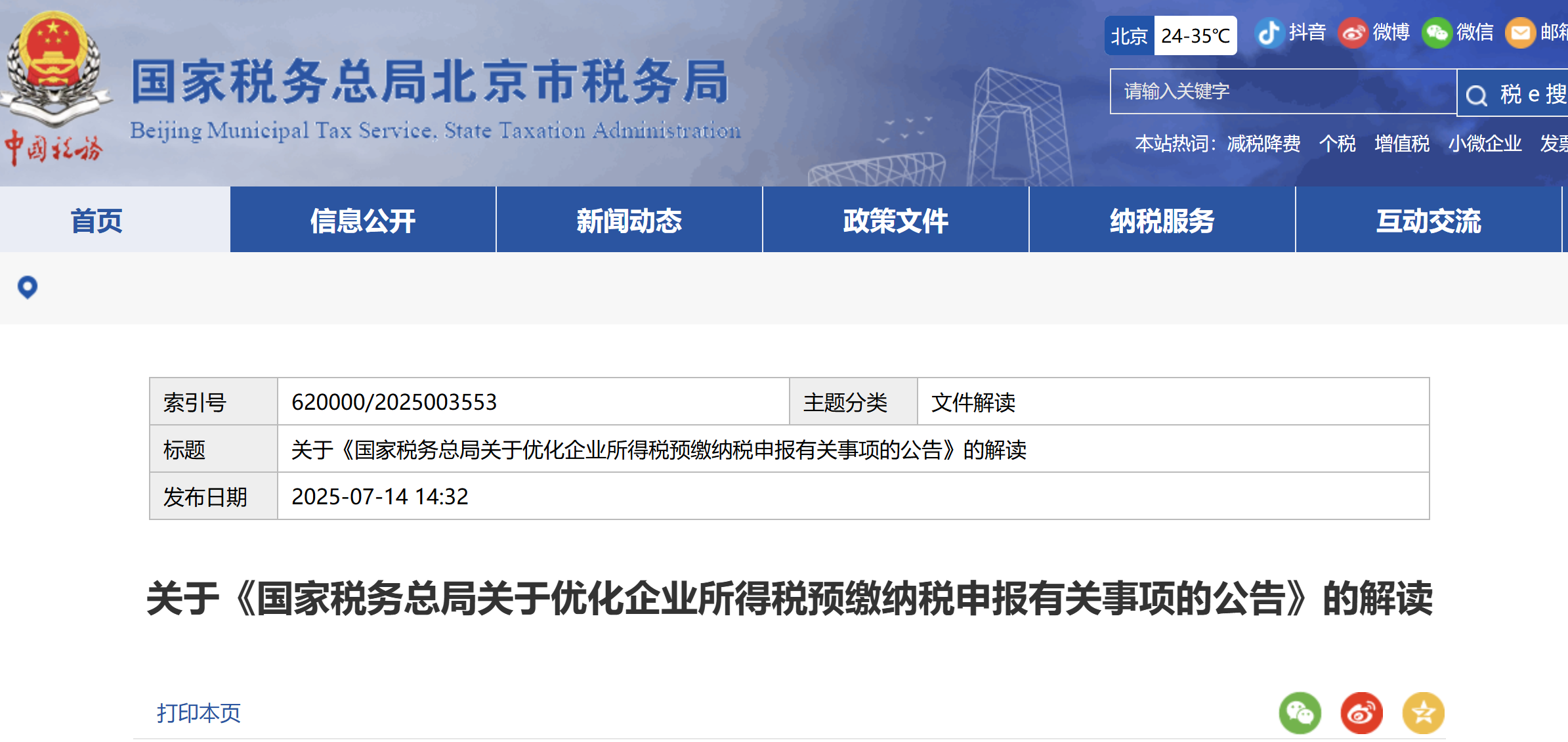The image size is (1568, 742).
Task: Open the Weibo icon in header
Action: (1353, 33)
